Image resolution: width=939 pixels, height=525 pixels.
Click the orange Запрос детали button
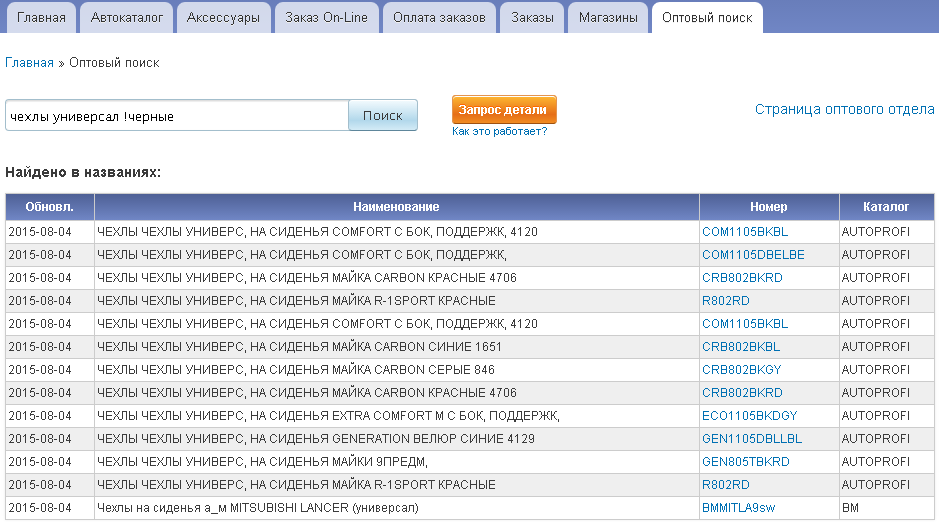click(x=504, y=110)
